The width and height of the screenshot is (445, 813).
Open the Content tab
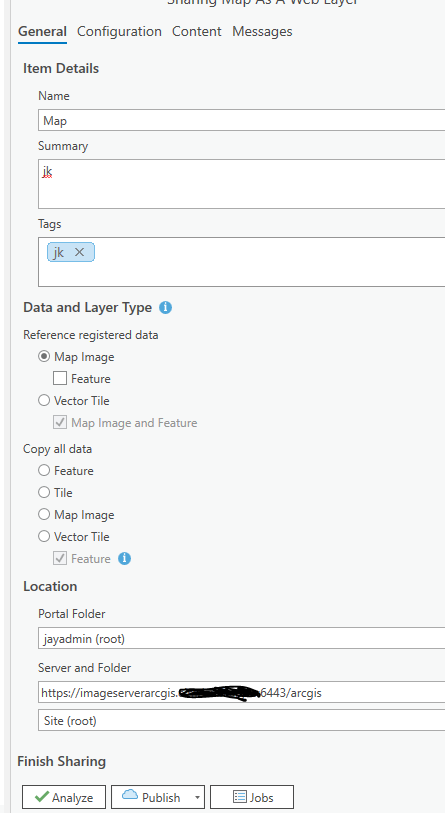click(x=197, y=32)
